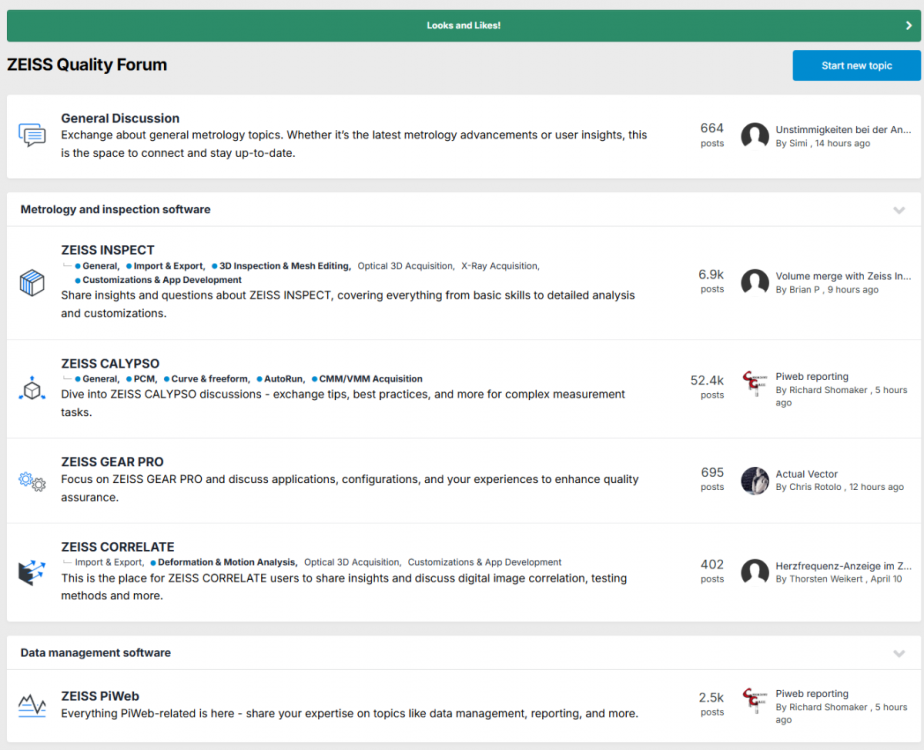Collapse the Data management software section
Image resolution: width=924 pixels, height=750 pixels.
click(898, 653)
